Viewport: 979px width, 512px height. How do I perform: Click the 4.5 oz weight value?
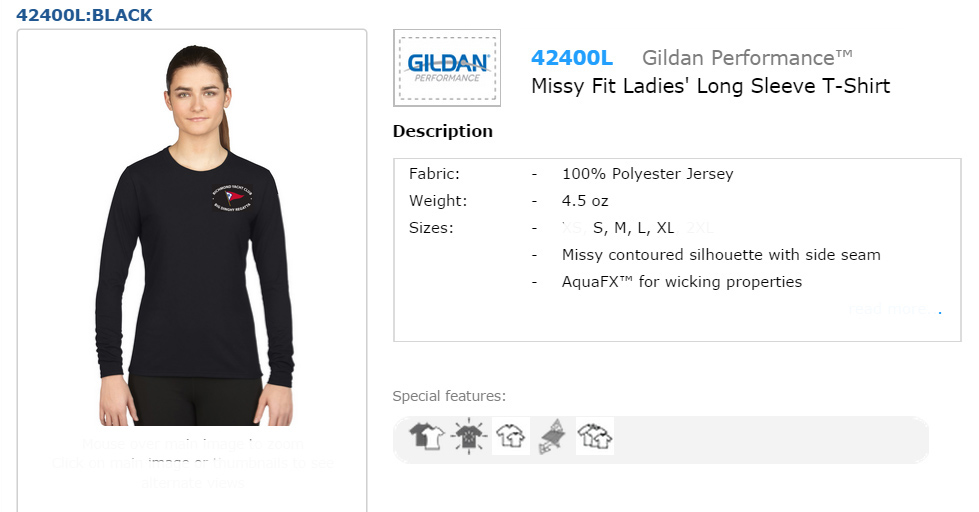585,201
